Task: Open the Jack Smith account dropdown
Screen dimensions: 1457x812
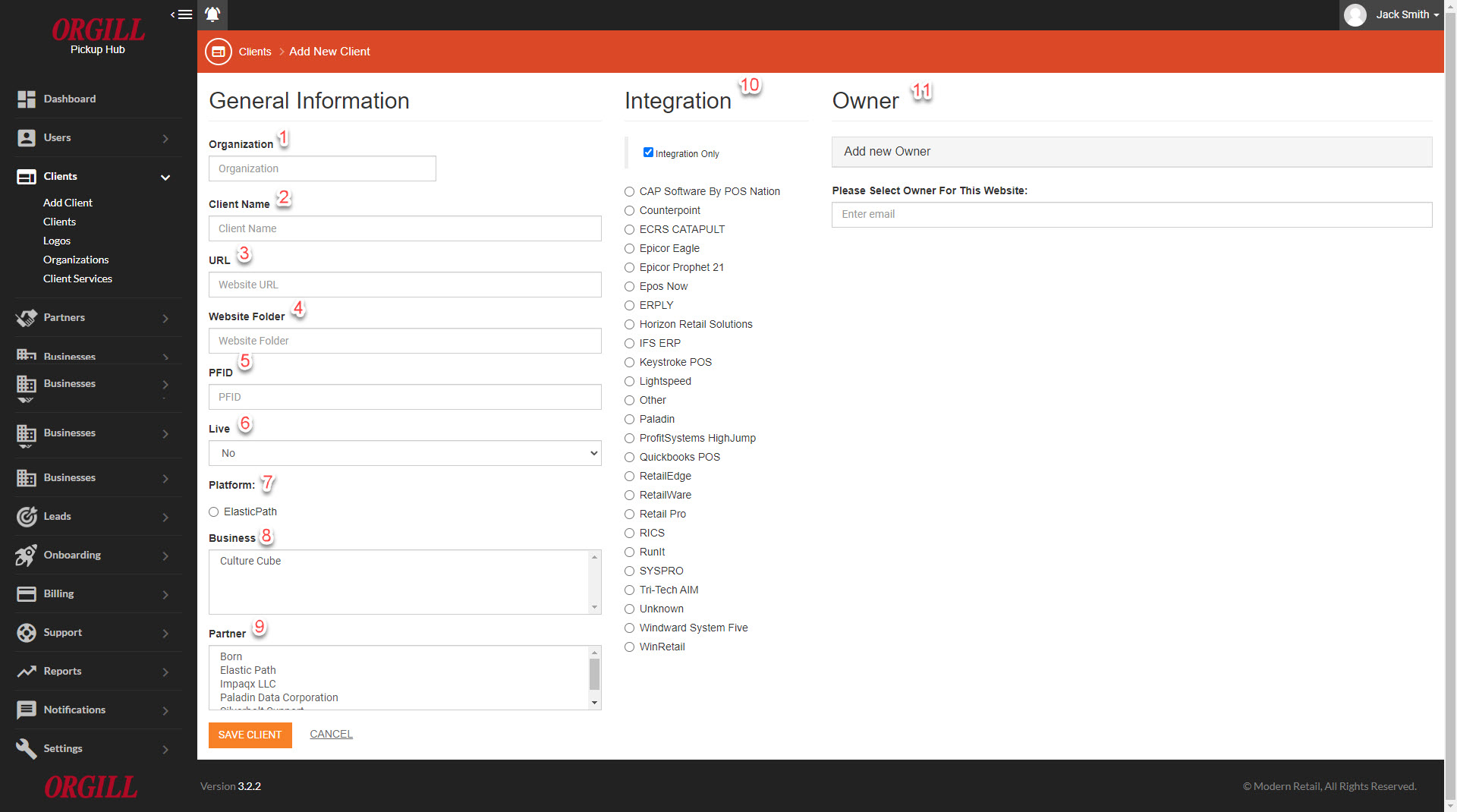Action: [x=1407, y=14]
